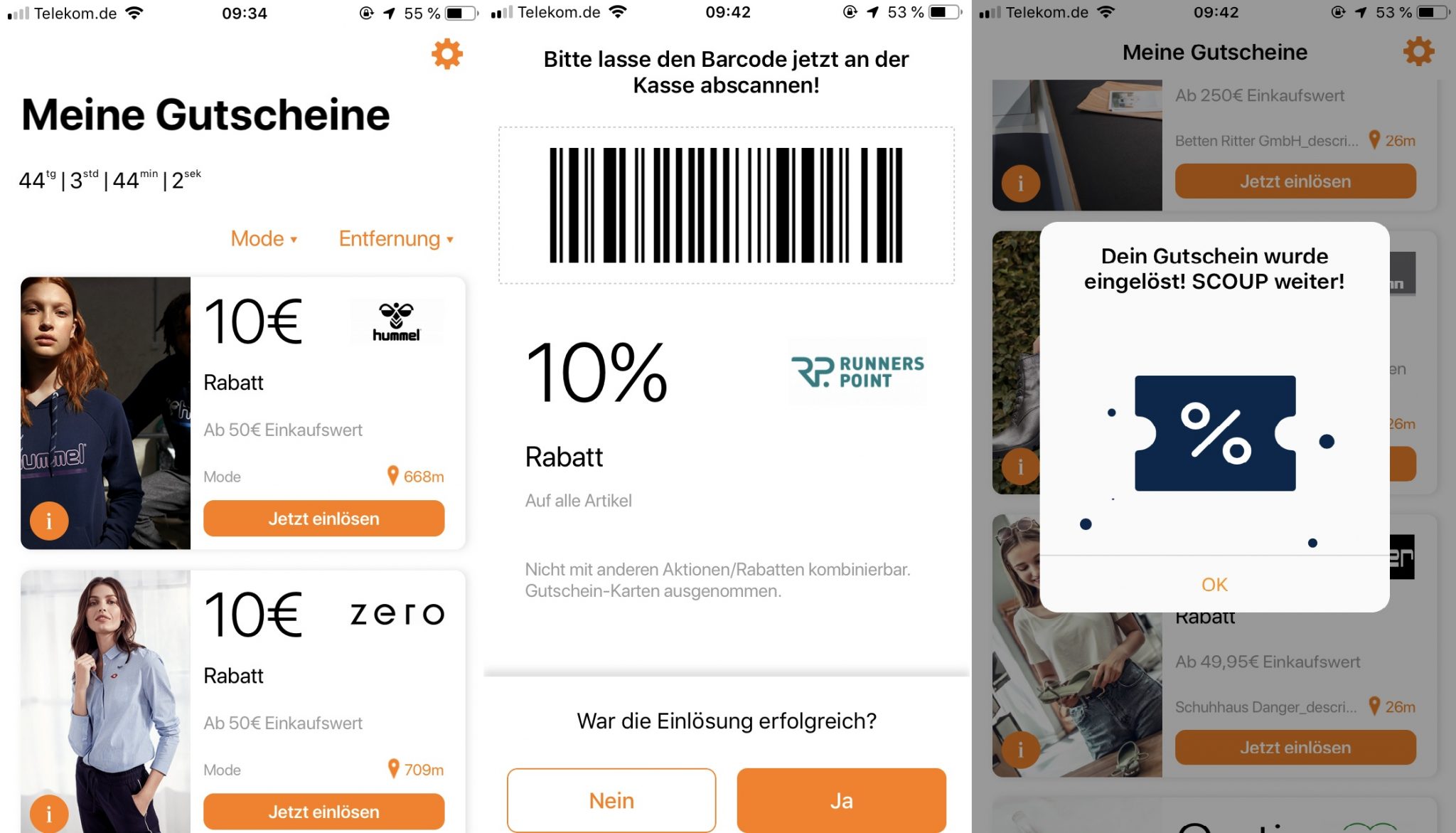Tap info icon on Betten Ritter voucher

pyautogui.click(x=1021, y=184)
